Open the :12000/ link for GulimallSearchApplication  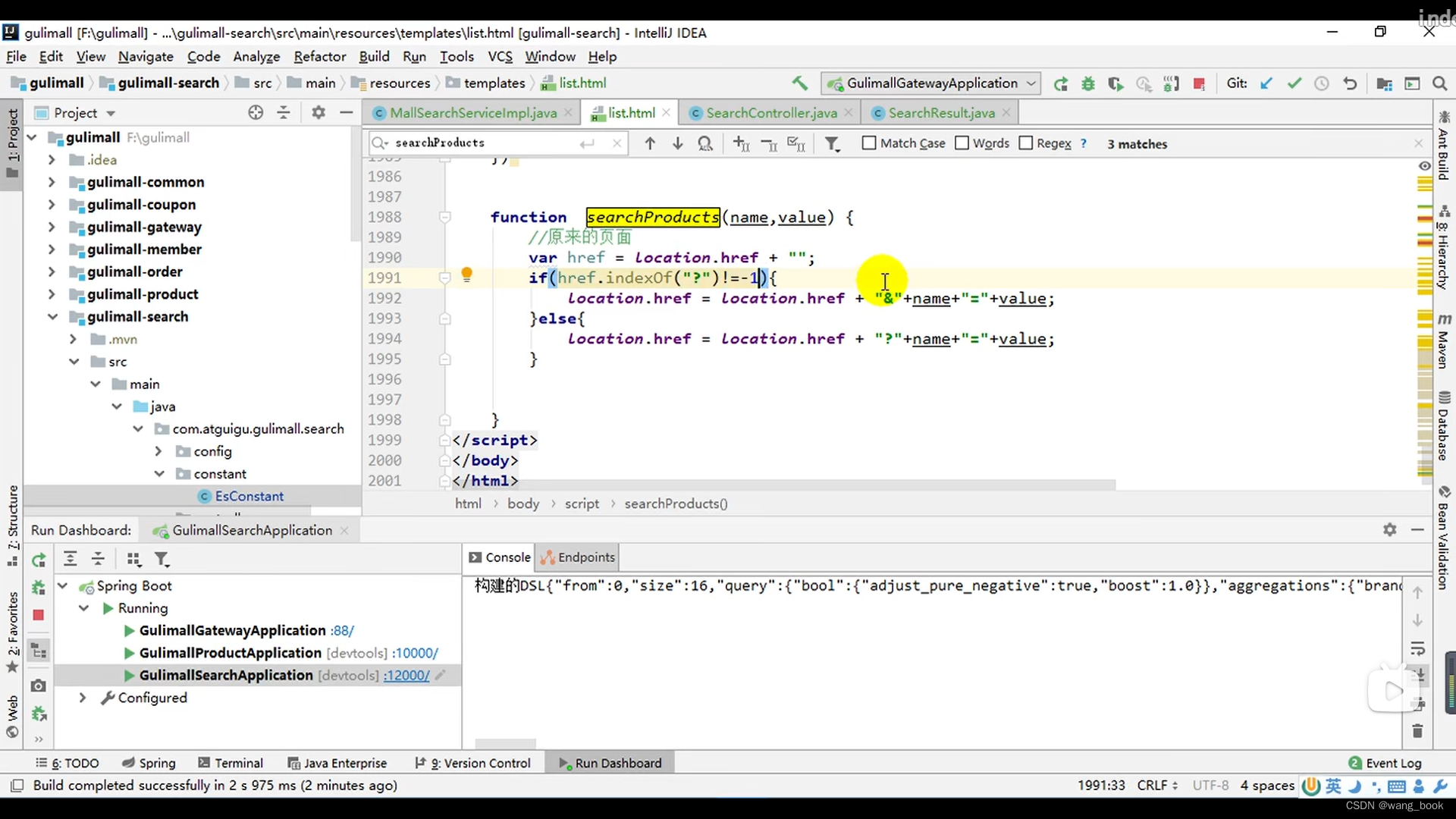coord(406,676)
